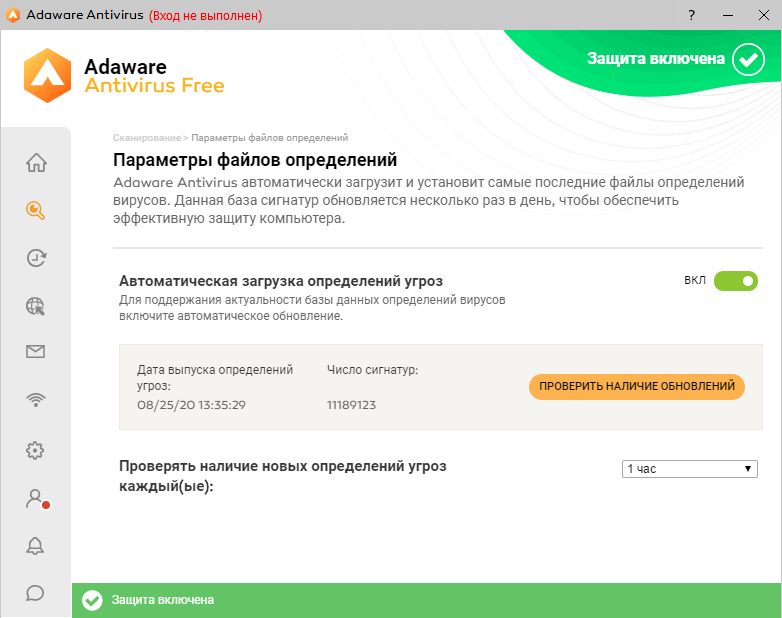Open the account icon with red dot
This screenshot has width=782, height=618.
(x=37, y=499)
